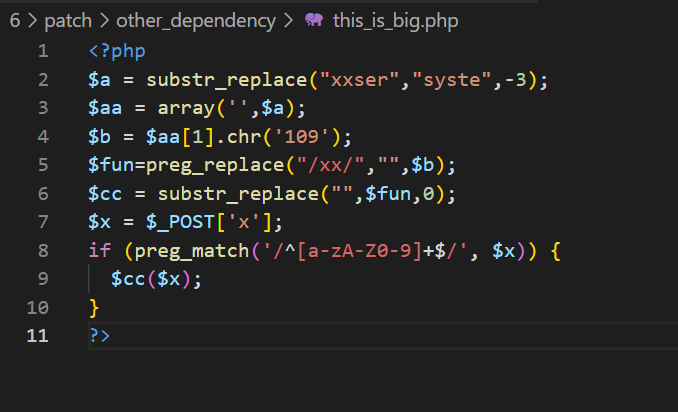
Task: Click 'substr_replace' on line 2
Action: pos(227,80)
